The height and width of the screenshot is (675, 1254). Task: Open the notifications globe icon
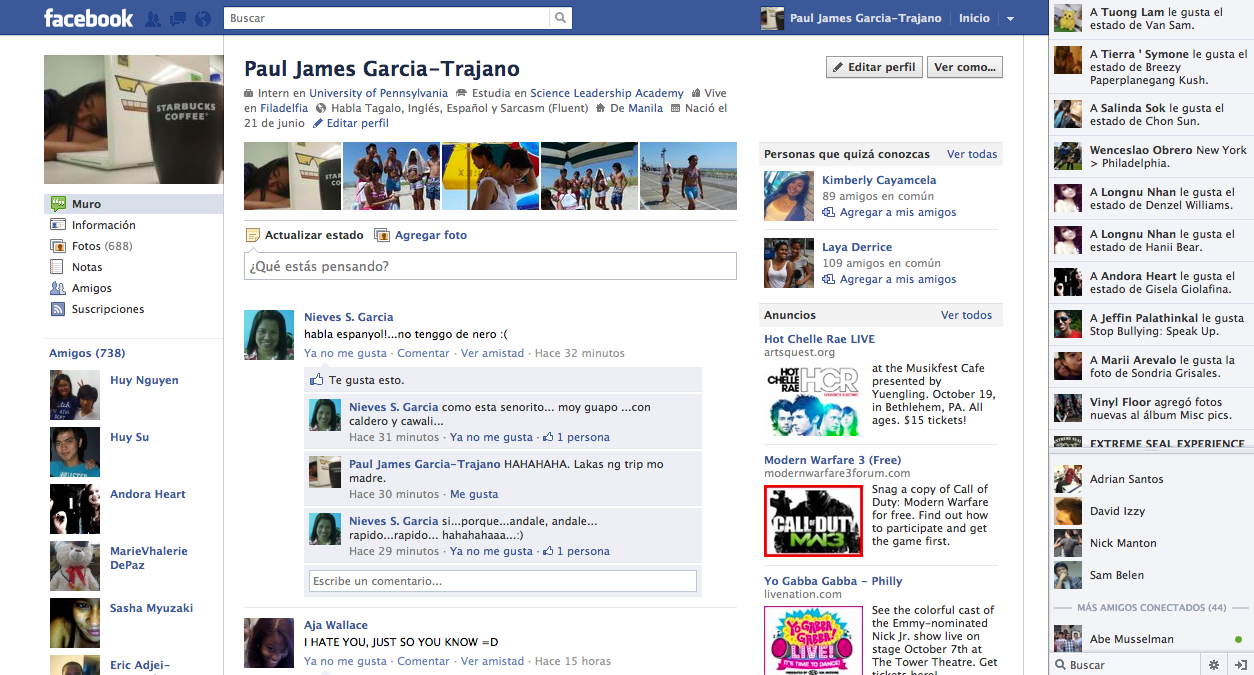[x=203, y=18]
